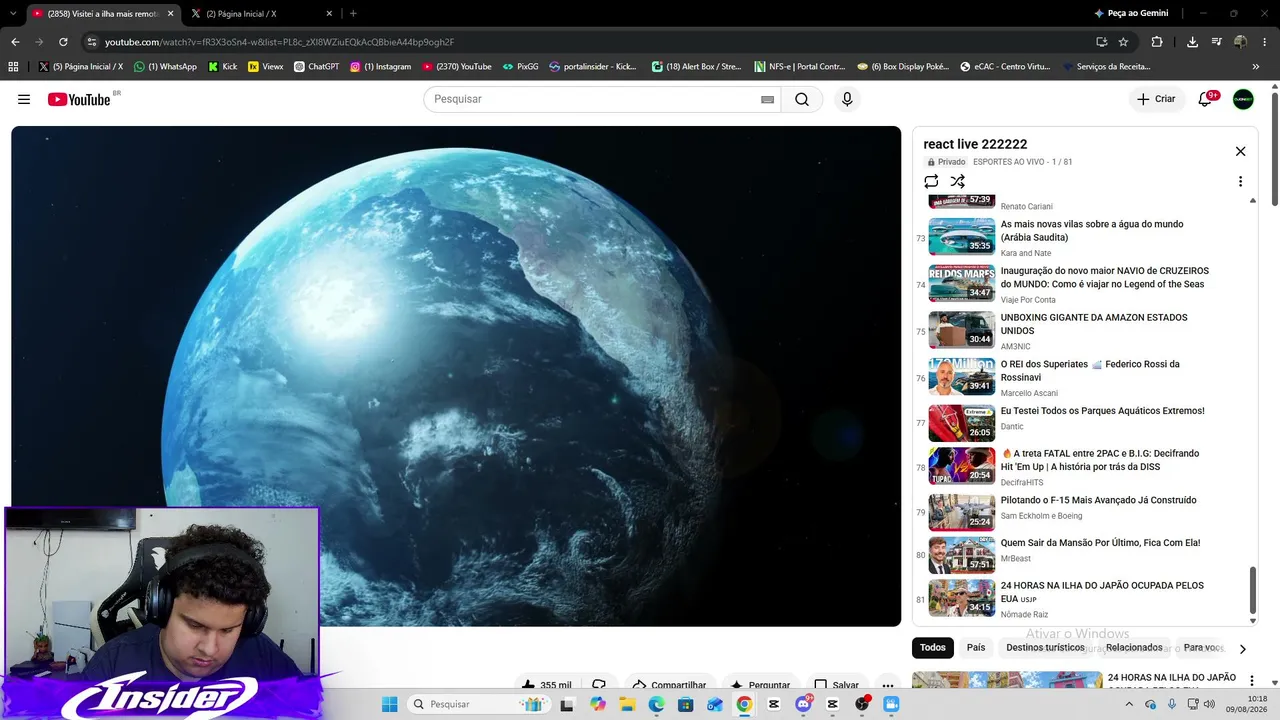Open the PixGG bookmark

[520, 67]
